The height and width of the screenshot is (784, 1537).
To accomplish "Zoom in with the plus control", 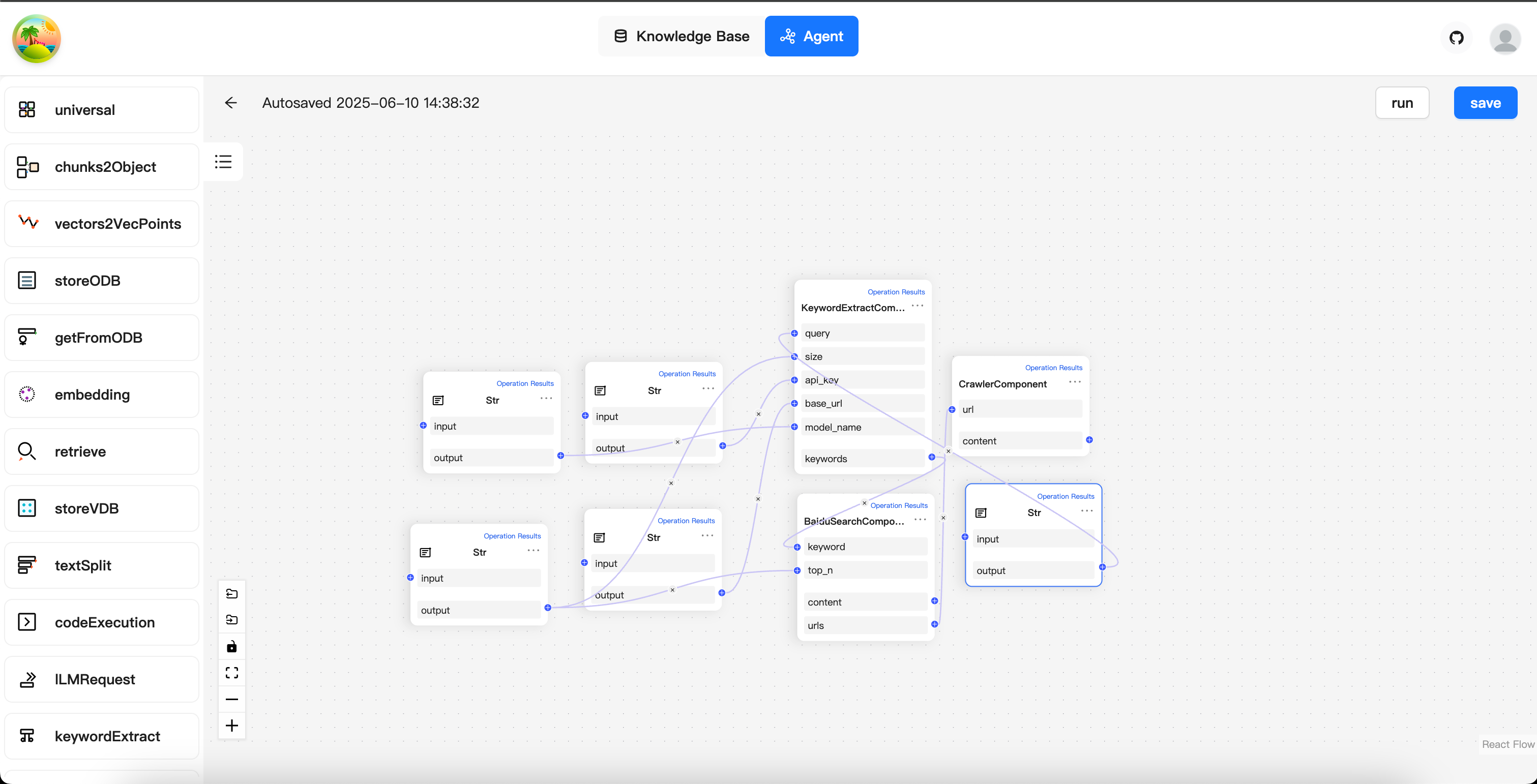I will pos(232,725).
